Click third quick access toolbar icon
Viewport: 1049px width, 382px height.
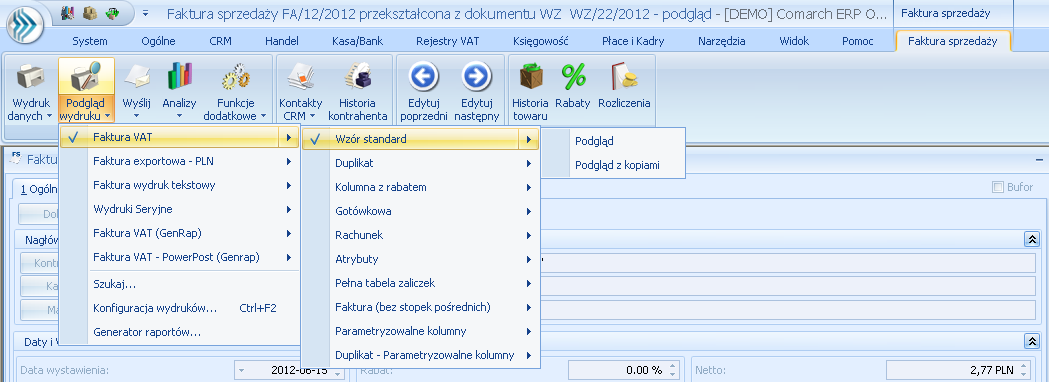(111, 13)
